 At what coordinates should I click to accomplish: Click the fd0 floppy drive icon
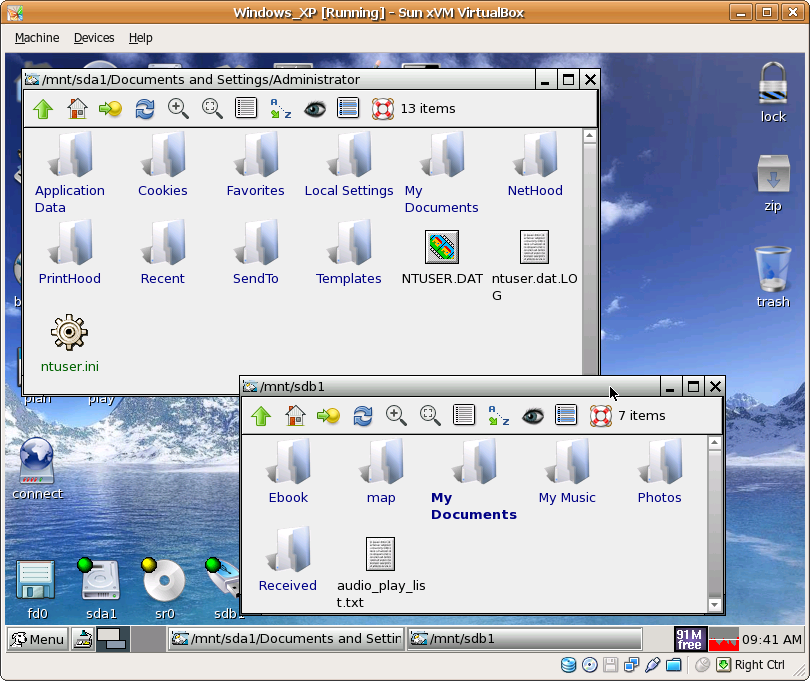(36, 591)
